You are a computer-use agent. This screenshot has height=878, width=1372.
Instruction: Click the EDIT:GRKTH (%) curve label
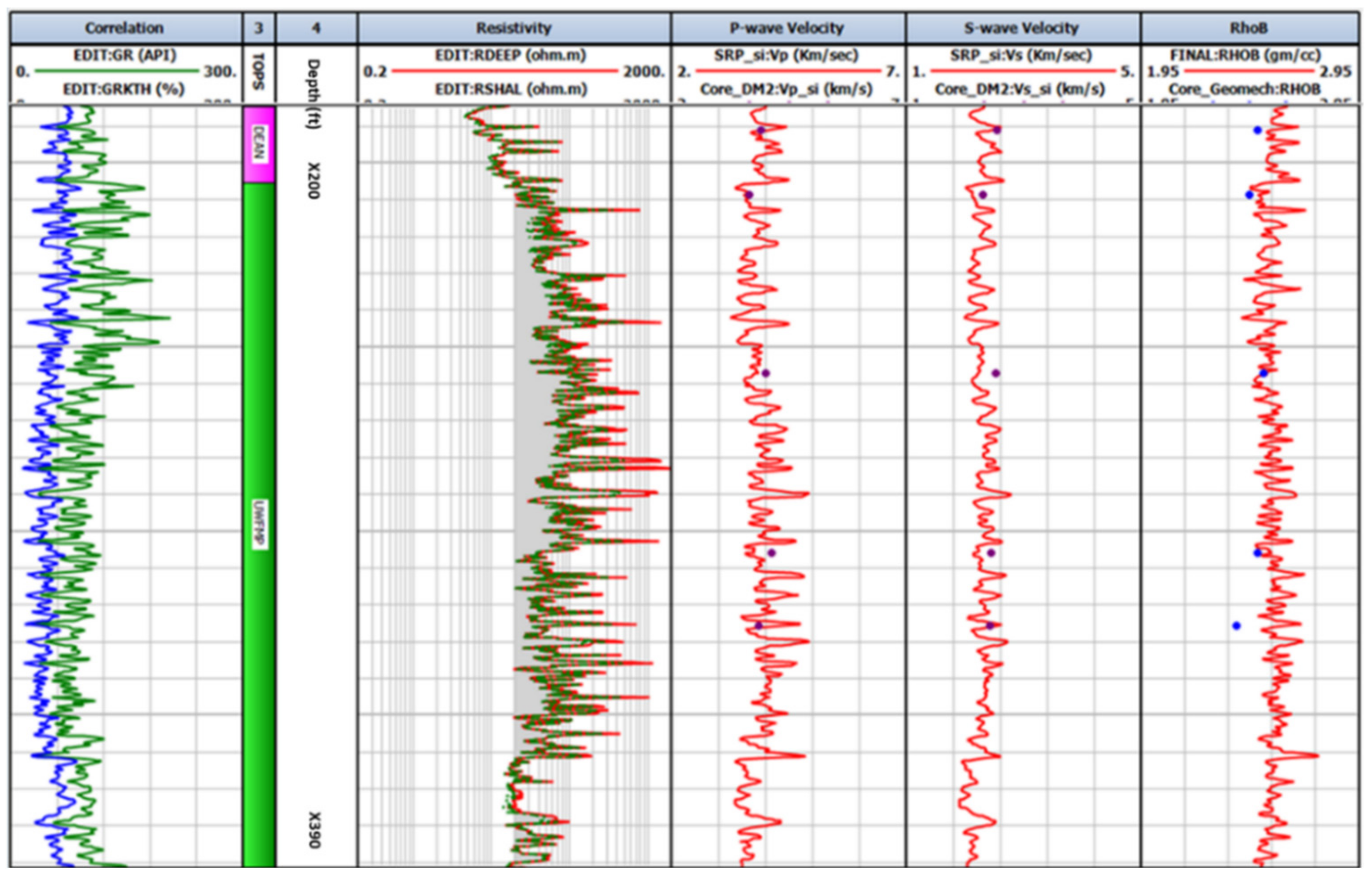pyautogui.click(x=124, y=89)
